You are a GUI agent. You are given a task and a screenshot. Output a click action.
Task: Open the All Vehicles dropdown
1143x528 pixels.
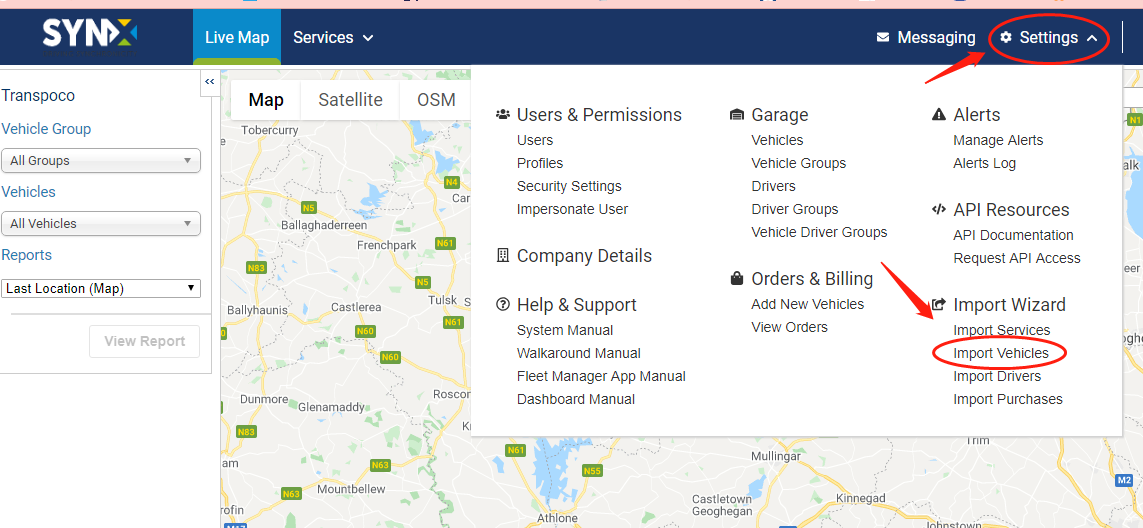[101, 224]
